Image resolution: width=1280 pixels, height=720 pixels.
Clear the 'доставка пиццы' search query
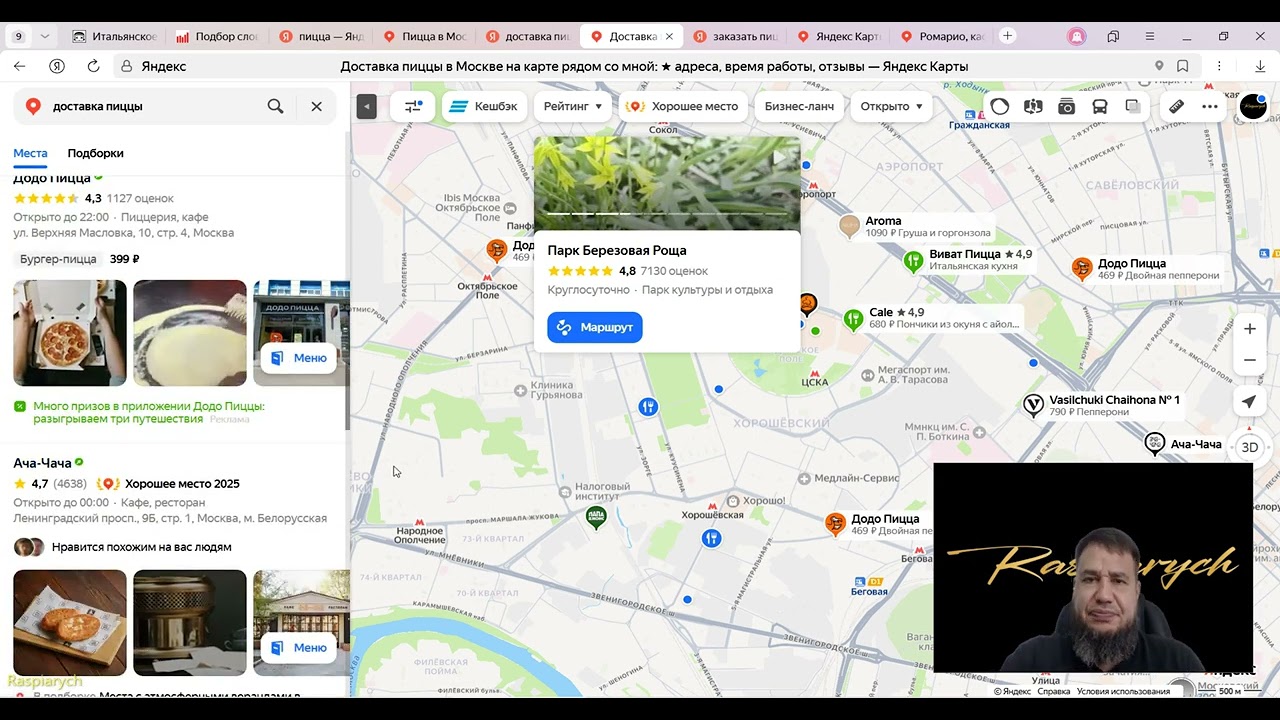(316, 106)
